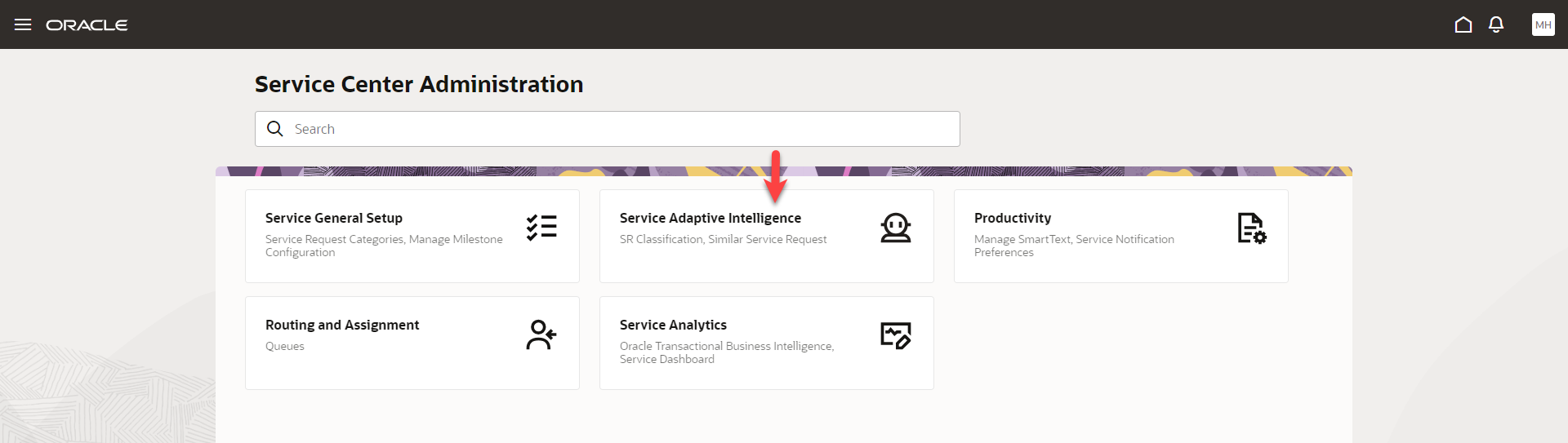Click the SR Classification, Similar Service Request text
This screenshot has width=1568, height=443.
tap(723, 239)
